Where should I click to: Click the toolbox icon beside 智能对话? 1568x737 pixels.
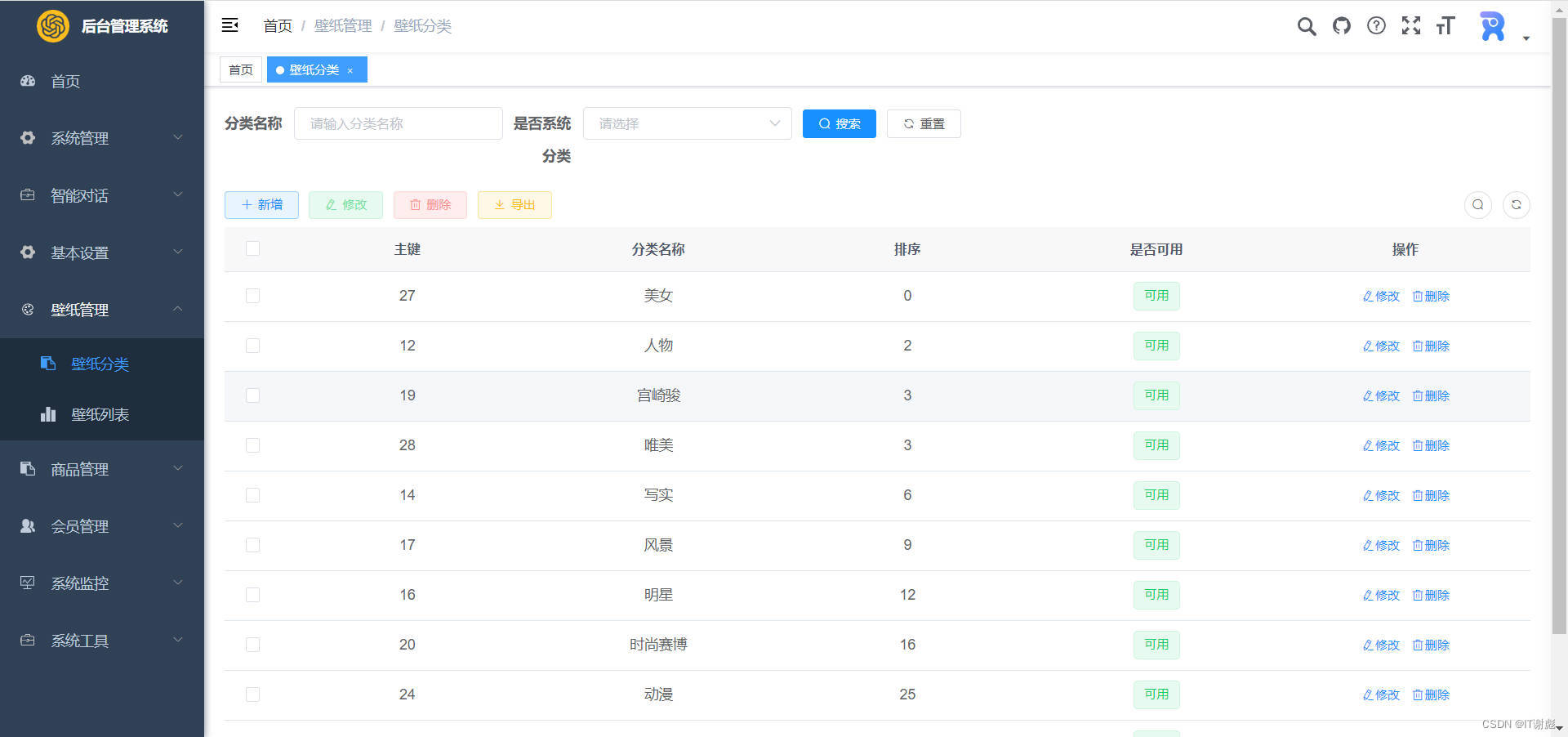click(28, 194)
